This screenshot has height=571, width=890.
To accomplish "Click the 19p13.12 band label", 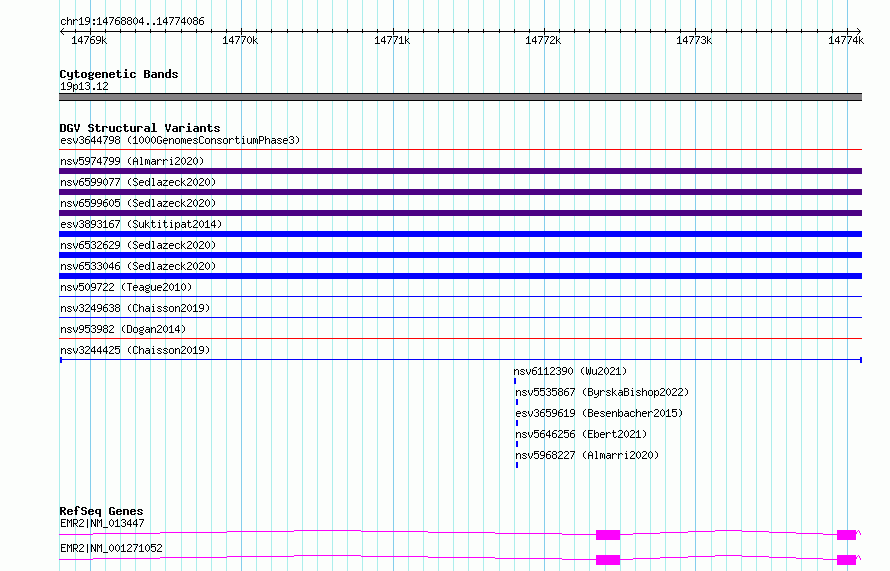I will coord(84,86).
